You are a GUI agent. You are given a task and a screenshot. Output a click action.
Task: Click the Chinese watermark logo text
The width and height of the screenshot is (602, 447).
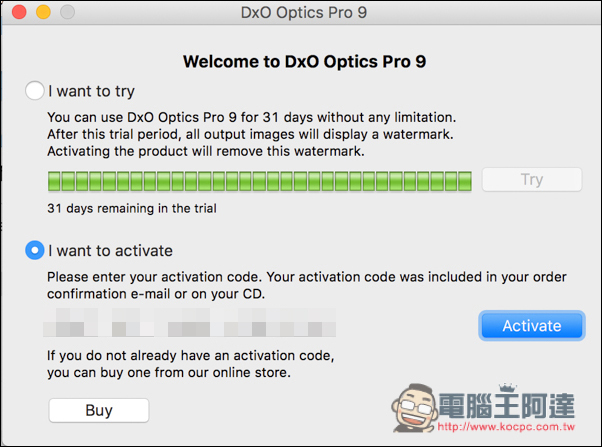[506, 405]
